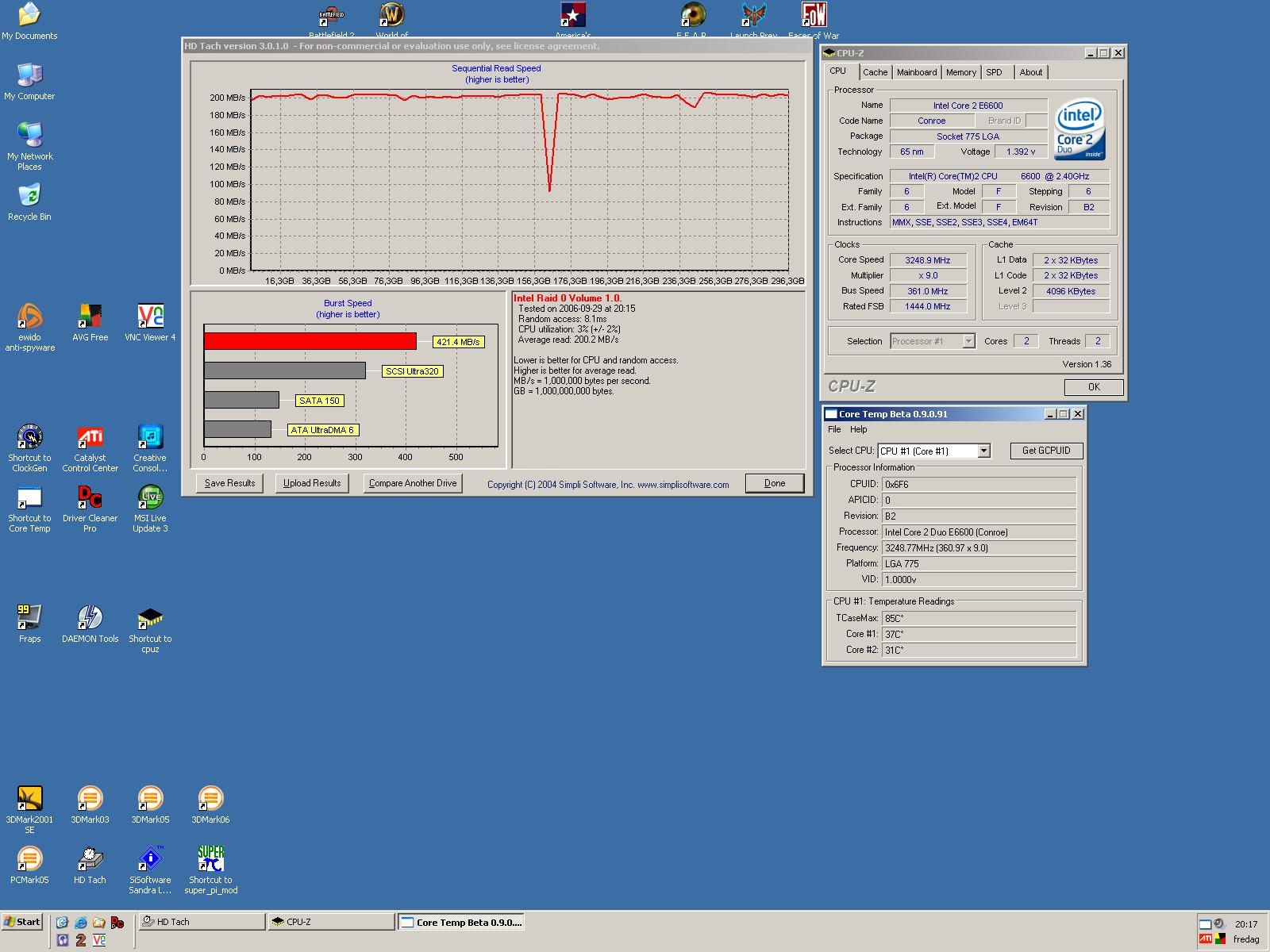The height and width of the screenshot is (952, 1270).
Task: Switch to the Mainboard tab in CPU-Z
Action: 917,72
